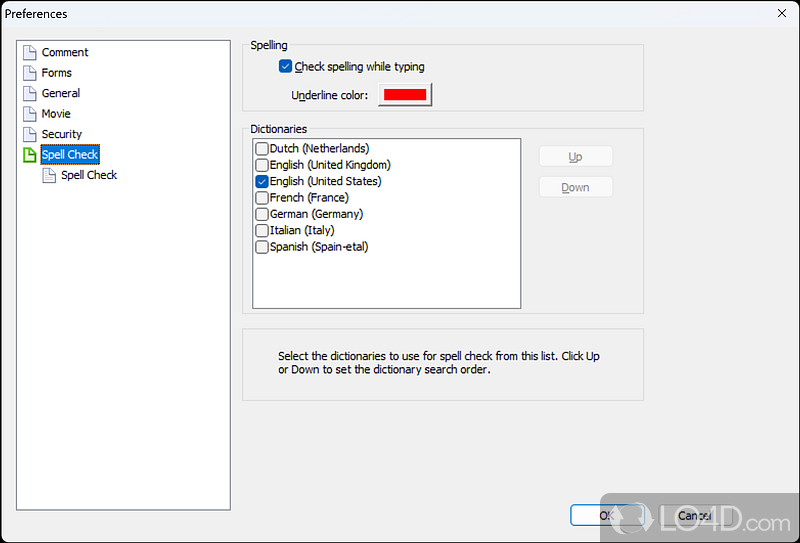Click the 'French (France)' dictionary label
Image resolution: width=800 pixels, height=543 pixels.
tap(309, 198)
